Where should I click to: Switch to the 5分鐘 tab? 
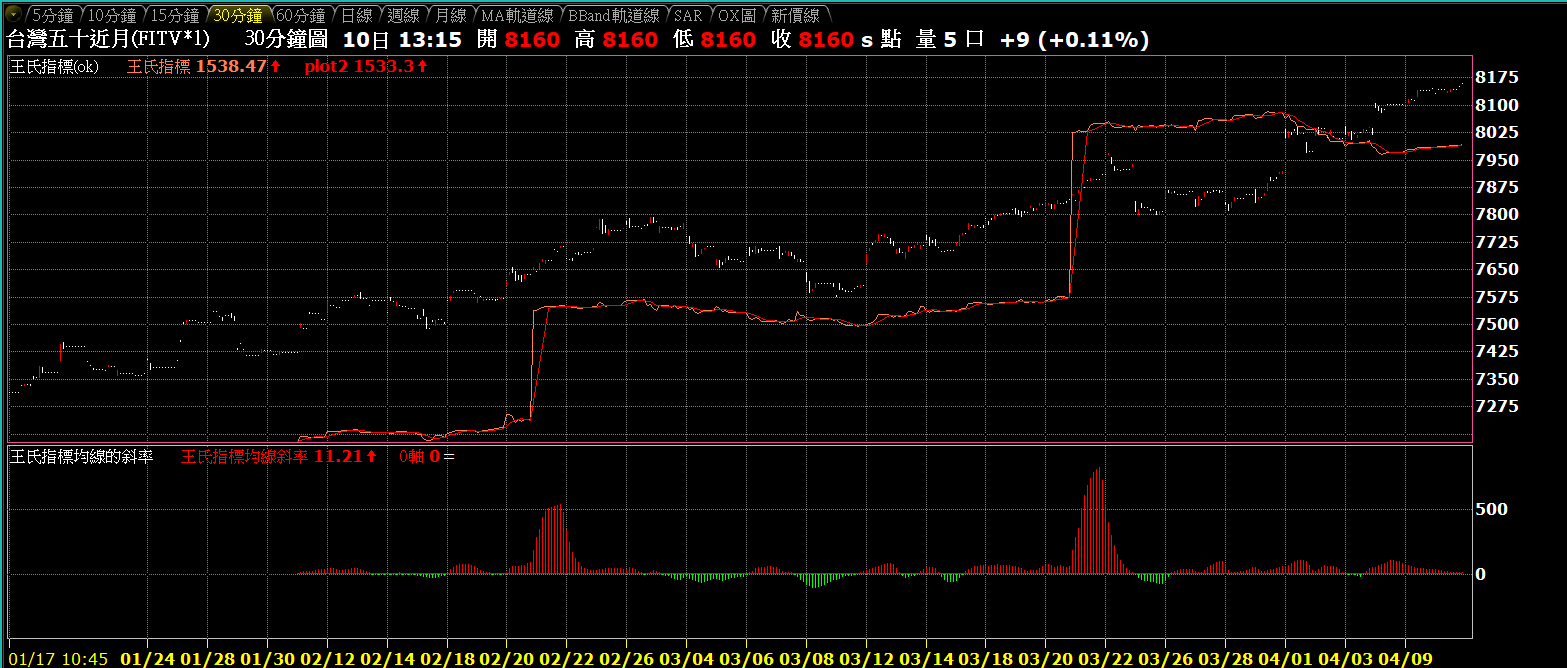[x=51, y=16]
